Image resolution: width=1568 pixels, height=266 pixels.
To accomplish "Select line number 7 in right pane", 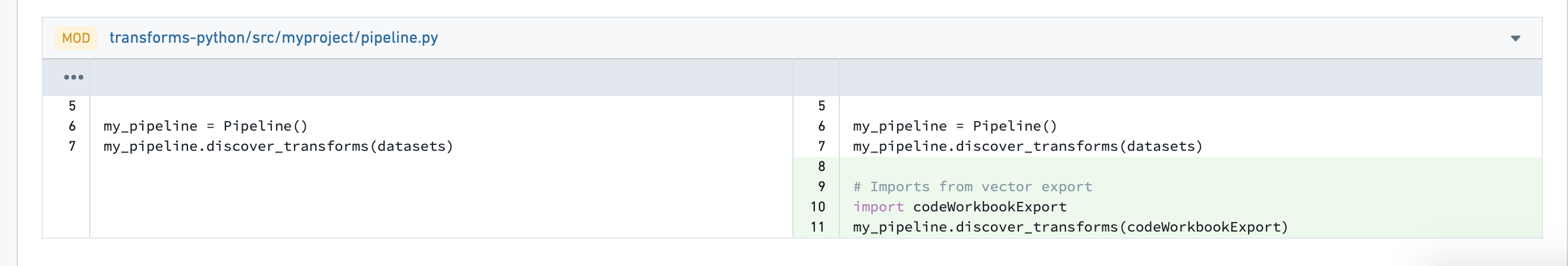I will pyautogui.click(x=821, y=145).
